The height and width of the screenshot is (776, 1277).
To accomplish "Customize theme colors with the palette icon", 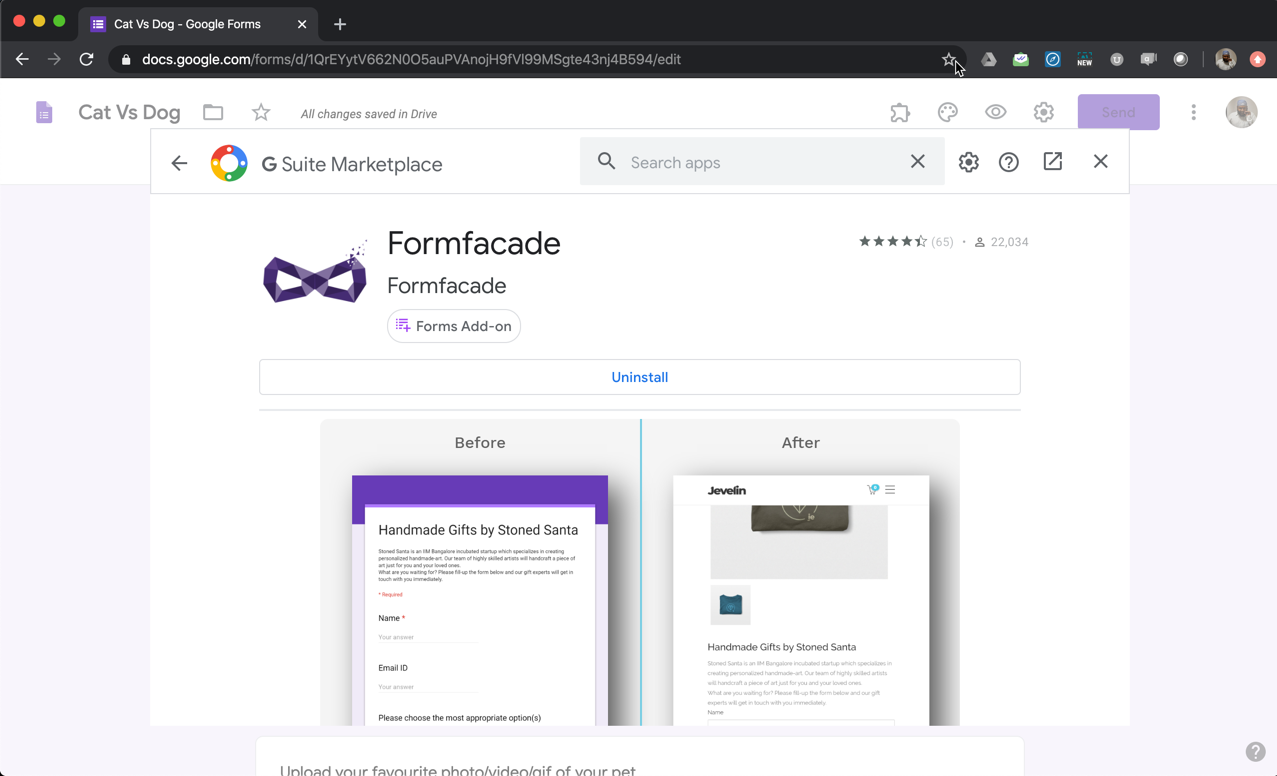I will click(947, 112).
